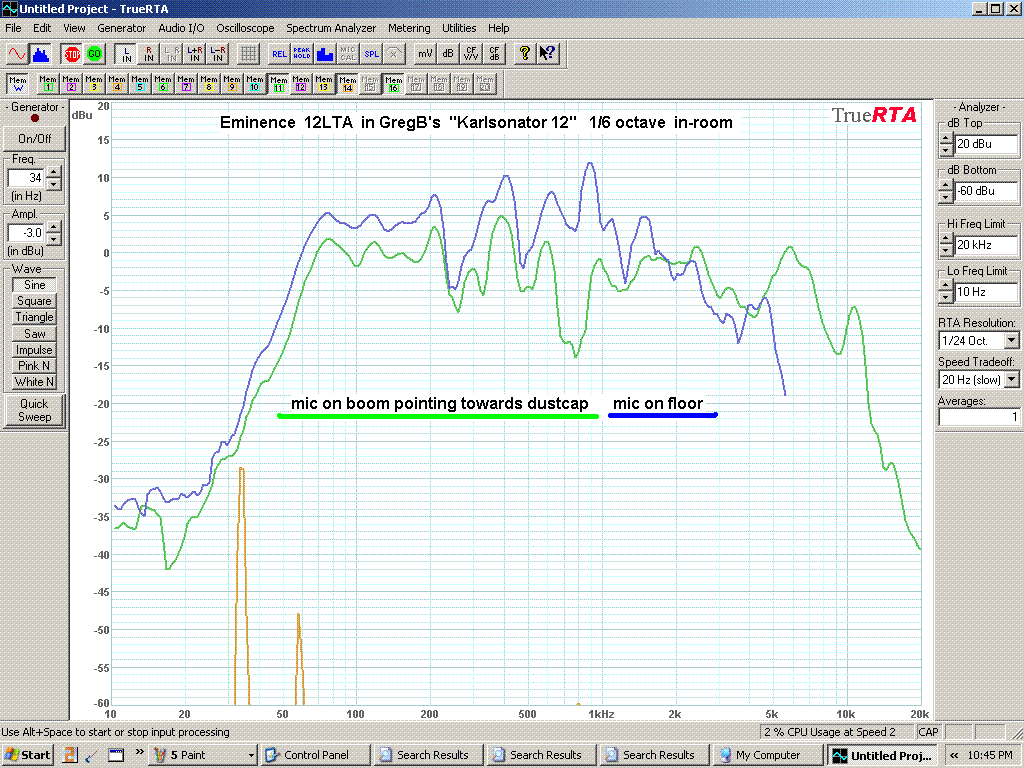Select L-R IN input button
Screen dimensions: 1024x768
pos(217,54)
